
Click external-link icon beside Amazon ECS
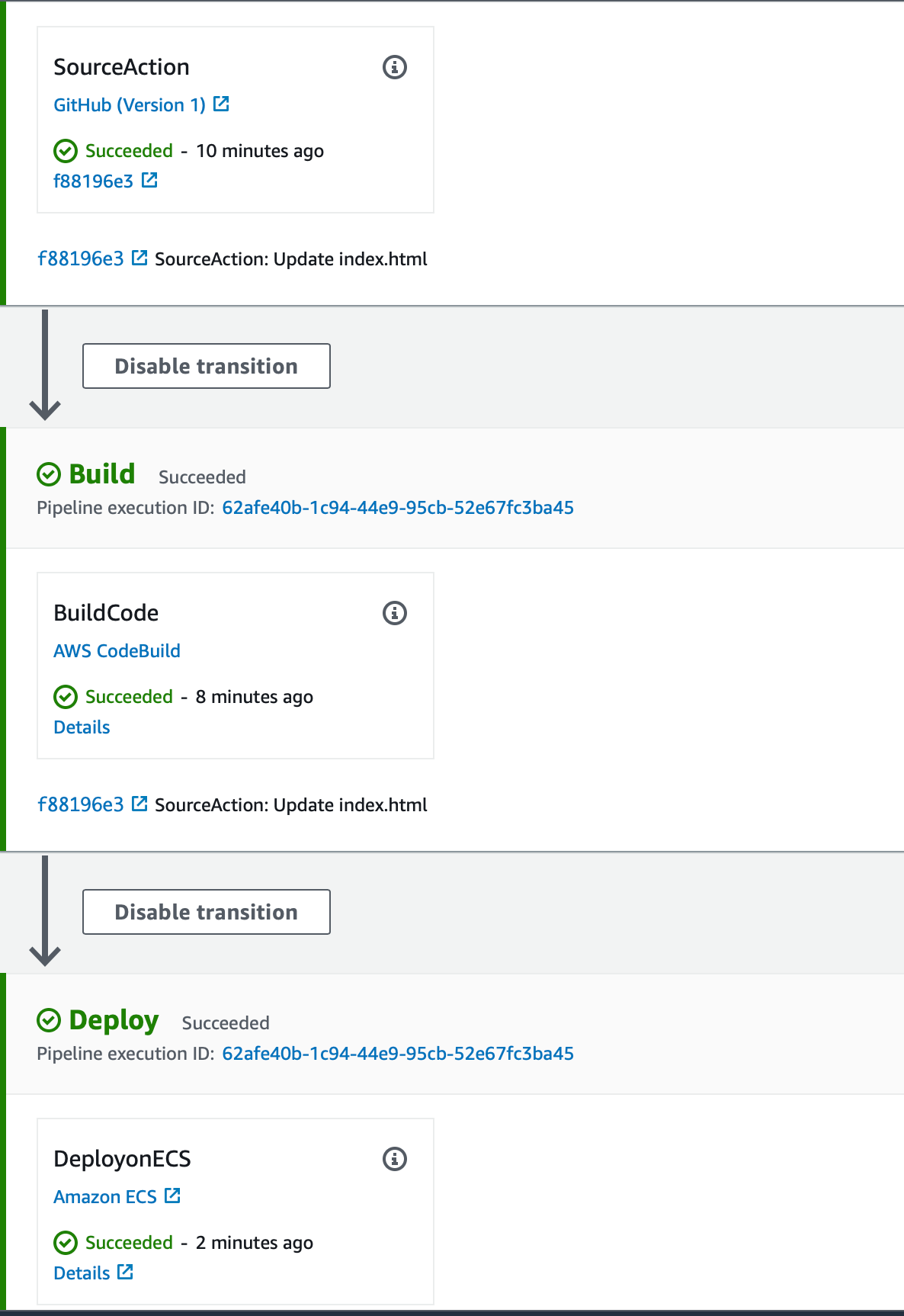tap(172, 1196)
